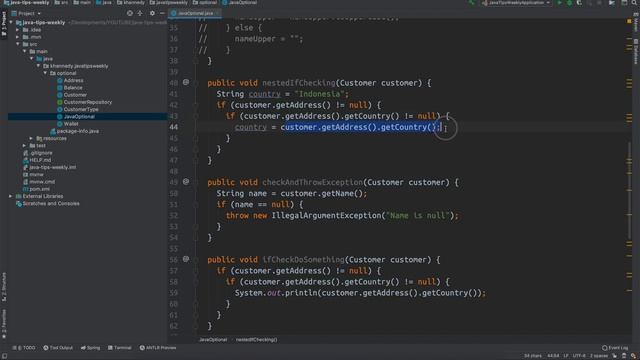Click java-tips-weekly in navigation bar
Screen dimensions: 640x360
click(x=26, y=3)
